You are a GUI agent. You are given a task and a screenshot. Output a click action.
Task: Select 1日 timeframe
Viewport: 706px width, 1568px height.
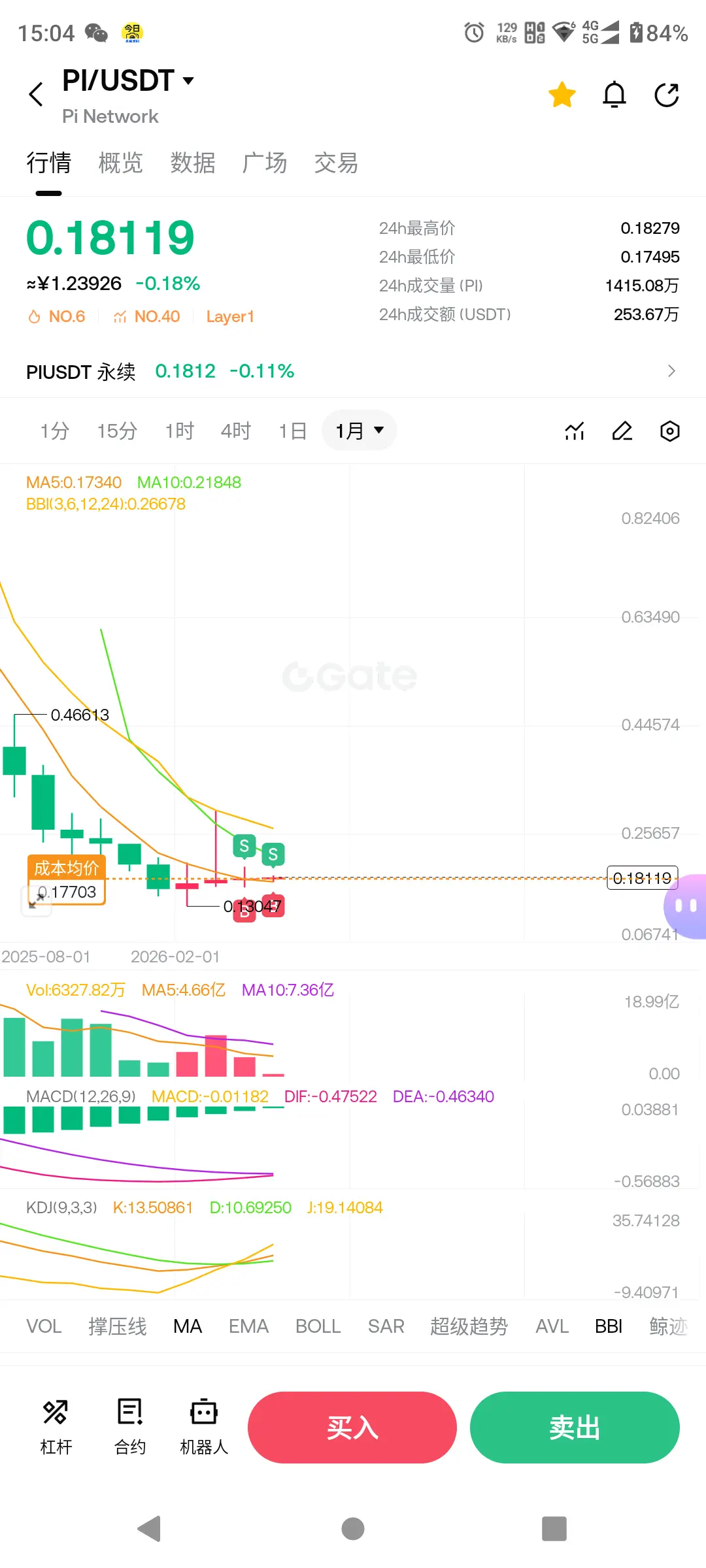click(x=292, y=431)
